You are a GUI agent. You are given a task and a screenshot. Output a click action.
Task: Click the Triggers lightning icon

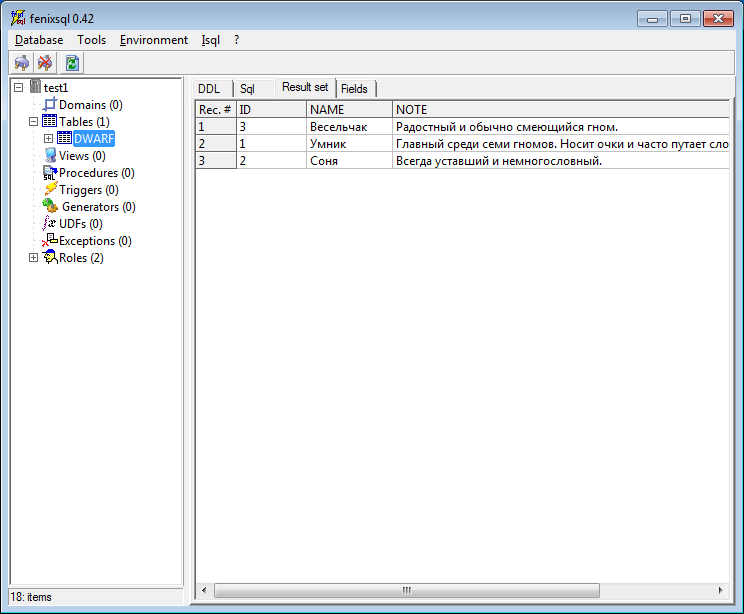coord(50,190)
